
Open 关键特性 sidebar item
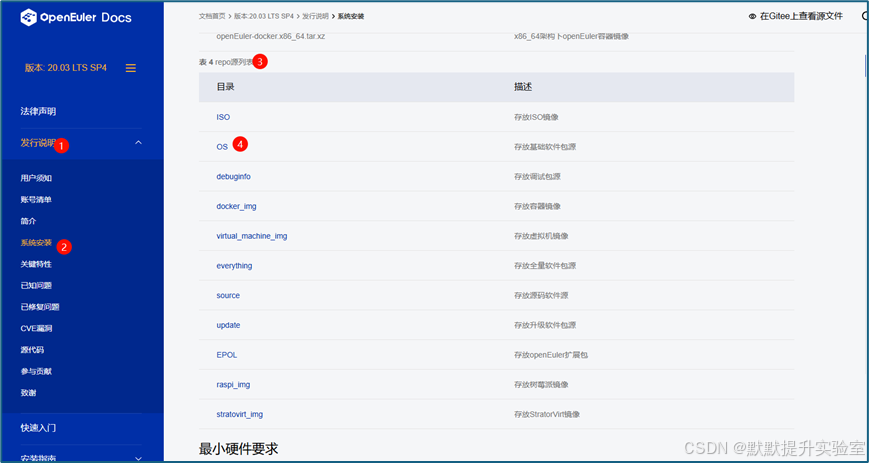click(36, 264)
